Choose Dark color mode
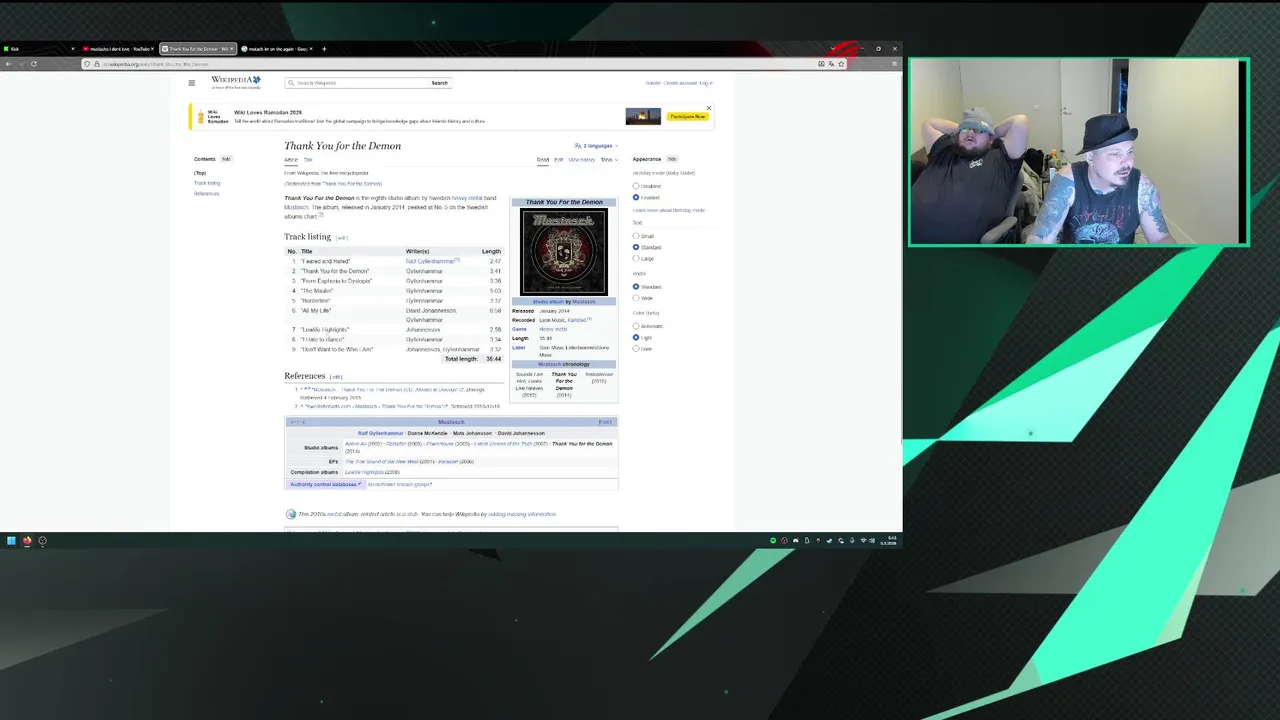 pos(636,348)
